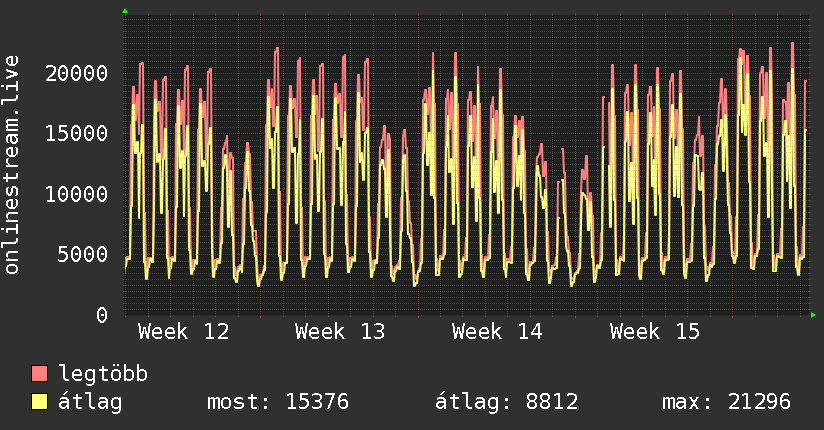Image resolution: width=824 pixels, height=430 pixels.
Task: Click the legtöbb legend label
Action: 103,373
